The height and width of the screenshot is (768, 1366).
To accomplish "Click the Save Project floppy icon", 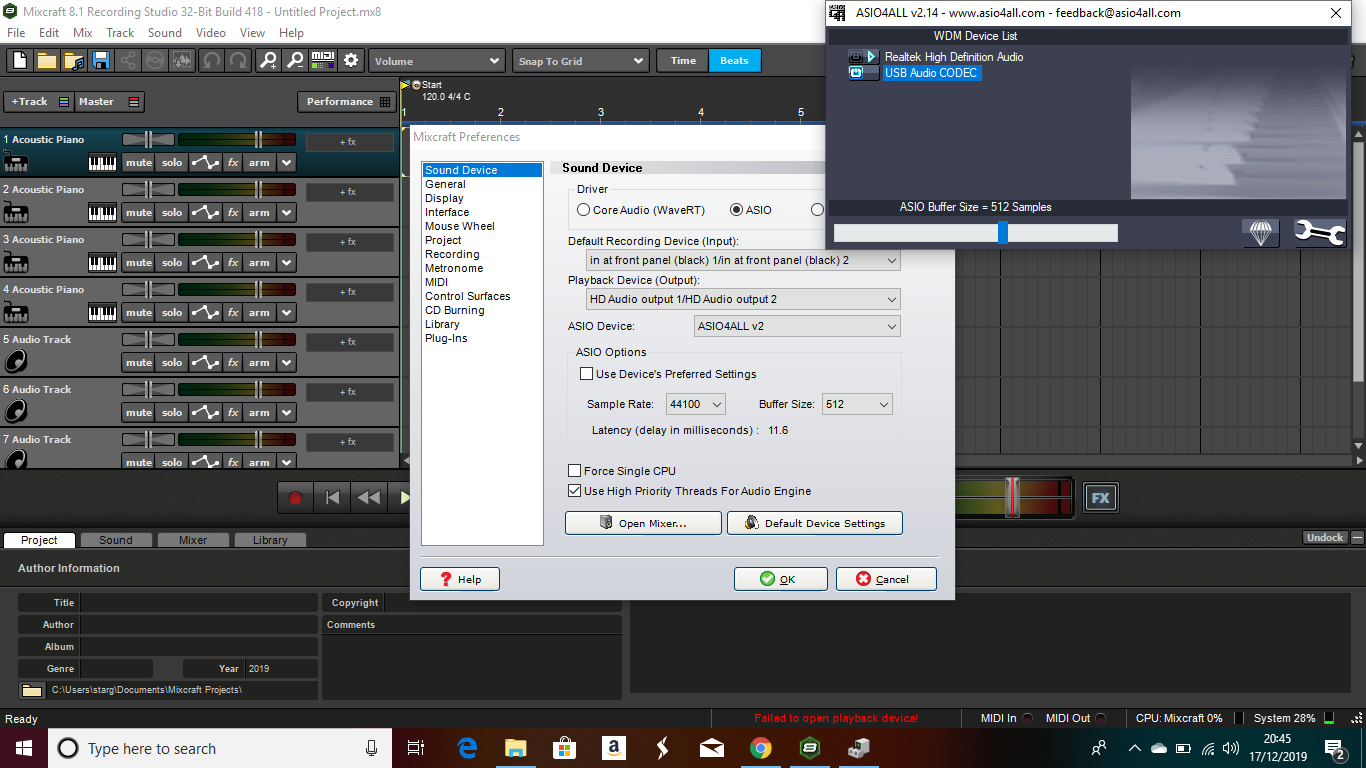I will 101,61.
